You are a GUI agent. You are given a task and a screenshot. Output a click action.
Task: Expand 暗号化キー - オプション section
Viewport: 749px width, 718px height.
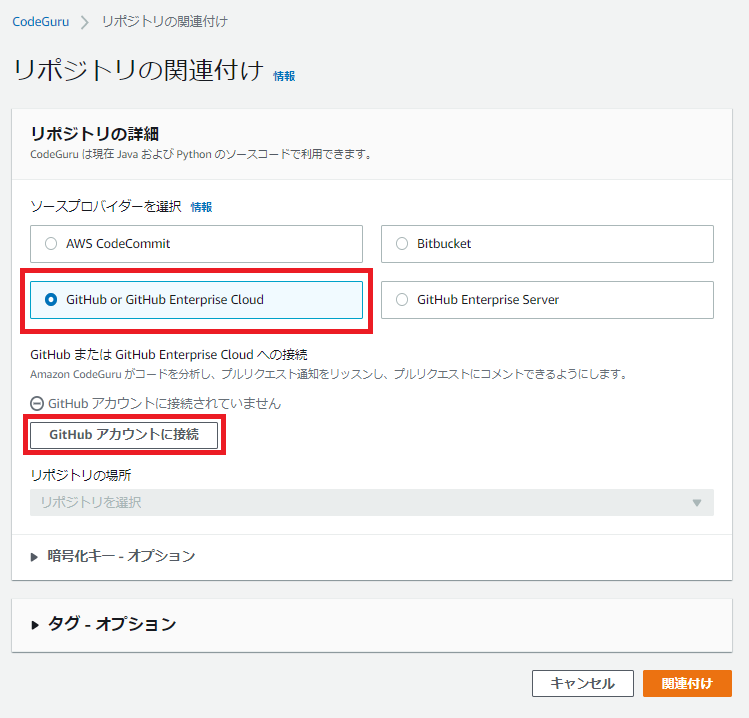click(113, 556)
